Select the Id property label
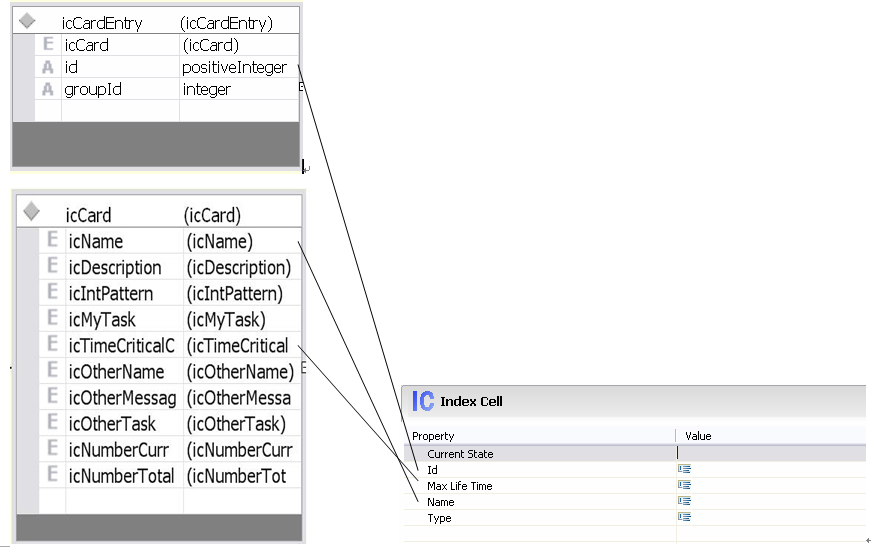This screenshot has height=547, width=871. tap(432, 470)
